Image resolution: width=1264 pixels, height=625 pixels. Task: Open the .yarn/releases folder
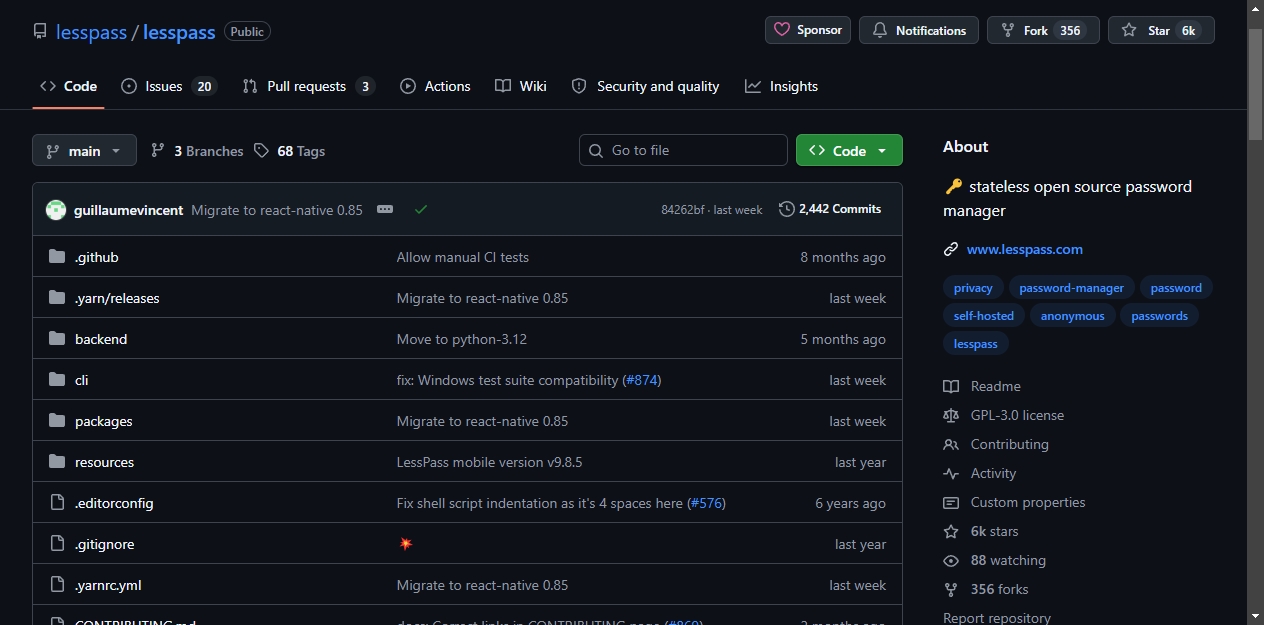117,298
